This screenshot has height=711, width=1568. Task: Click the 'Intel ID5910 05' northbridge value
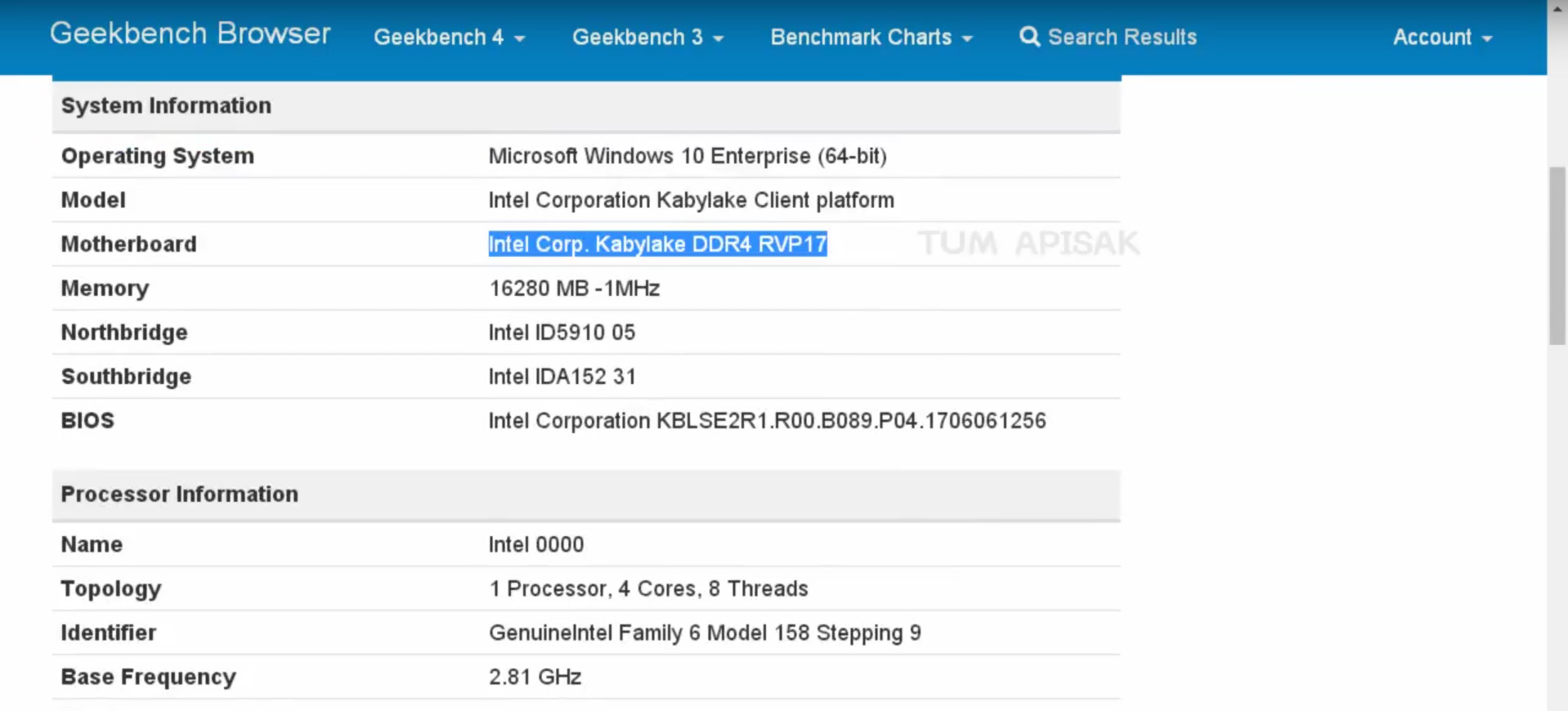pyautogui.click(x=562, y=333)
